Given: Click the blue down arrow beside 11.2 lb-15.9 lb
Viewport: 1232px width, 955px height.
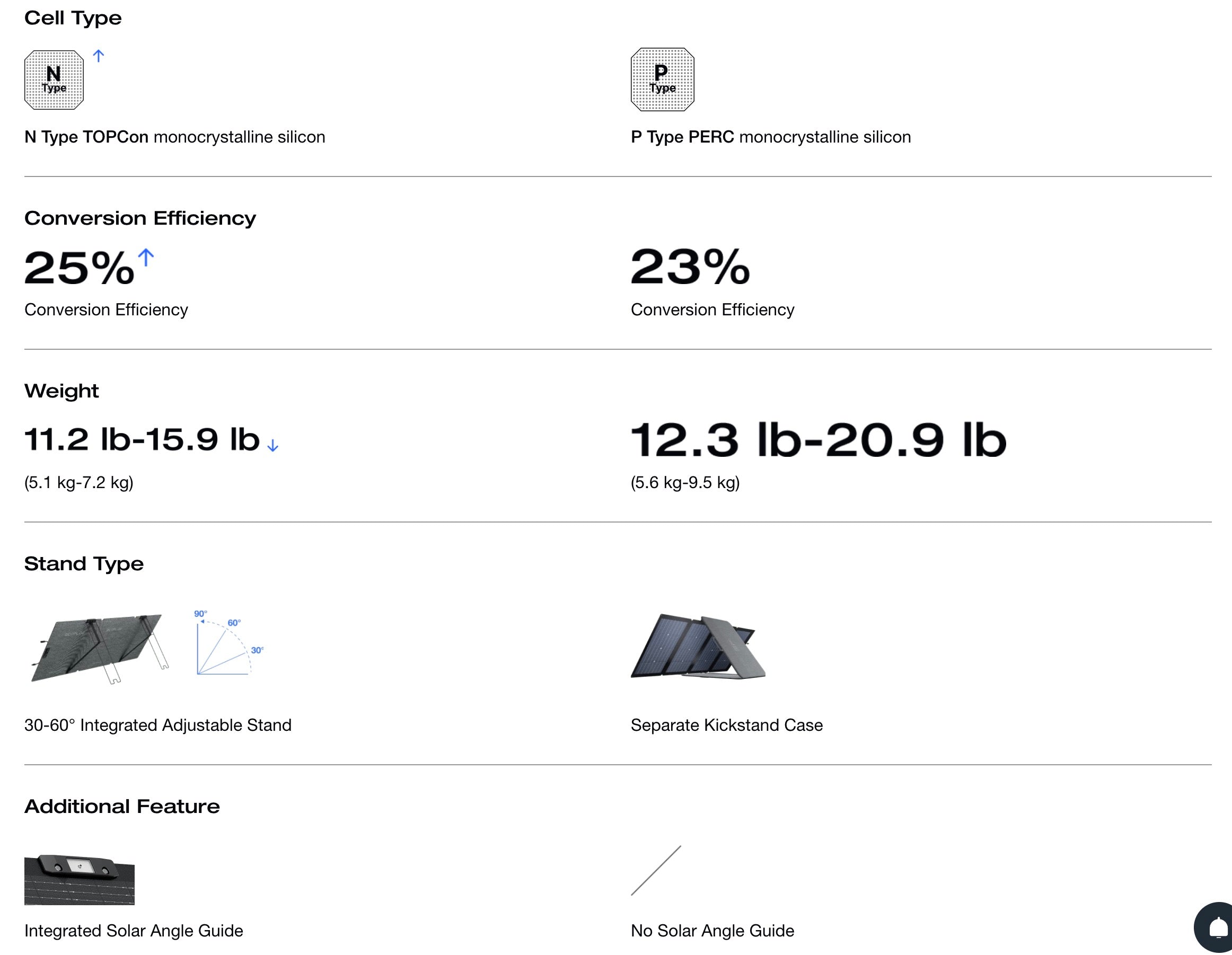Looking at the screenshot, I should click(273, 446).
